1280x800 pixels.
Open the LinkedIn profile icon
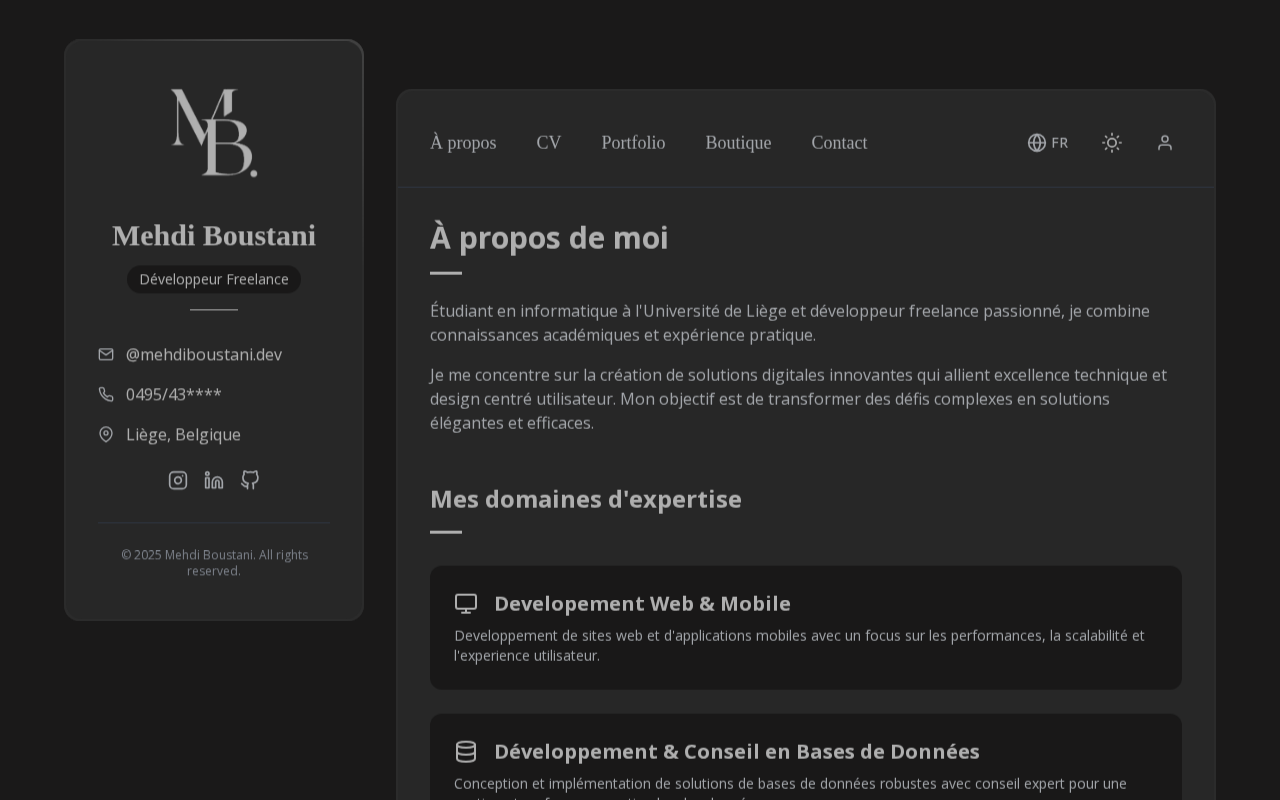pyautogui.click(x=214, y=480)
